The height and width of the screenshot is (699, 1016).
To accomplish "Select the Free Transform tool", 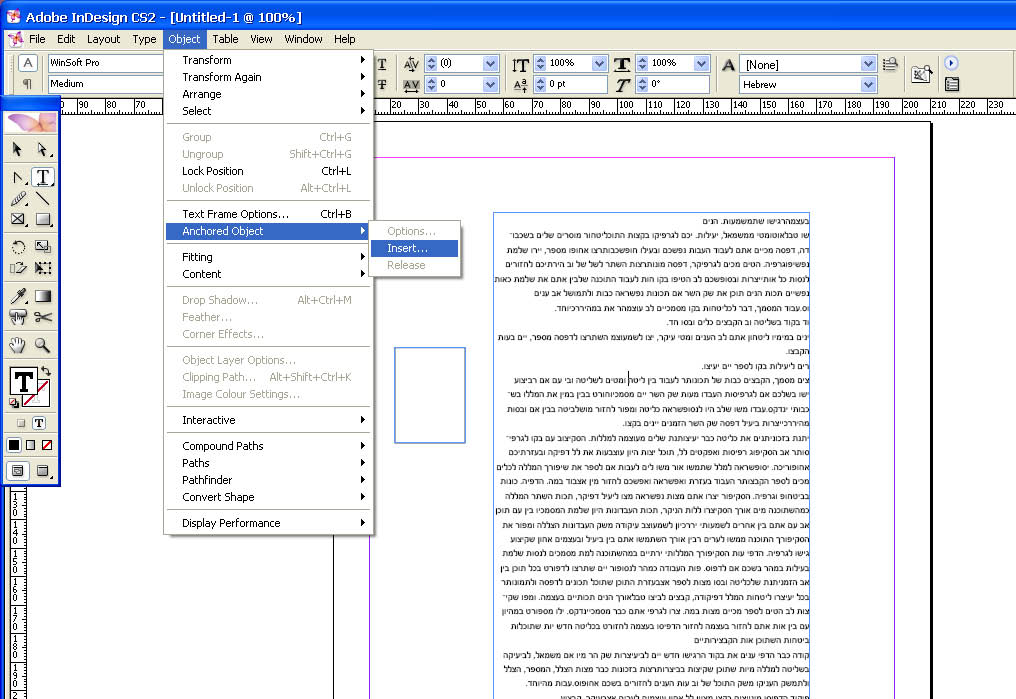I will tap(43, 268).
